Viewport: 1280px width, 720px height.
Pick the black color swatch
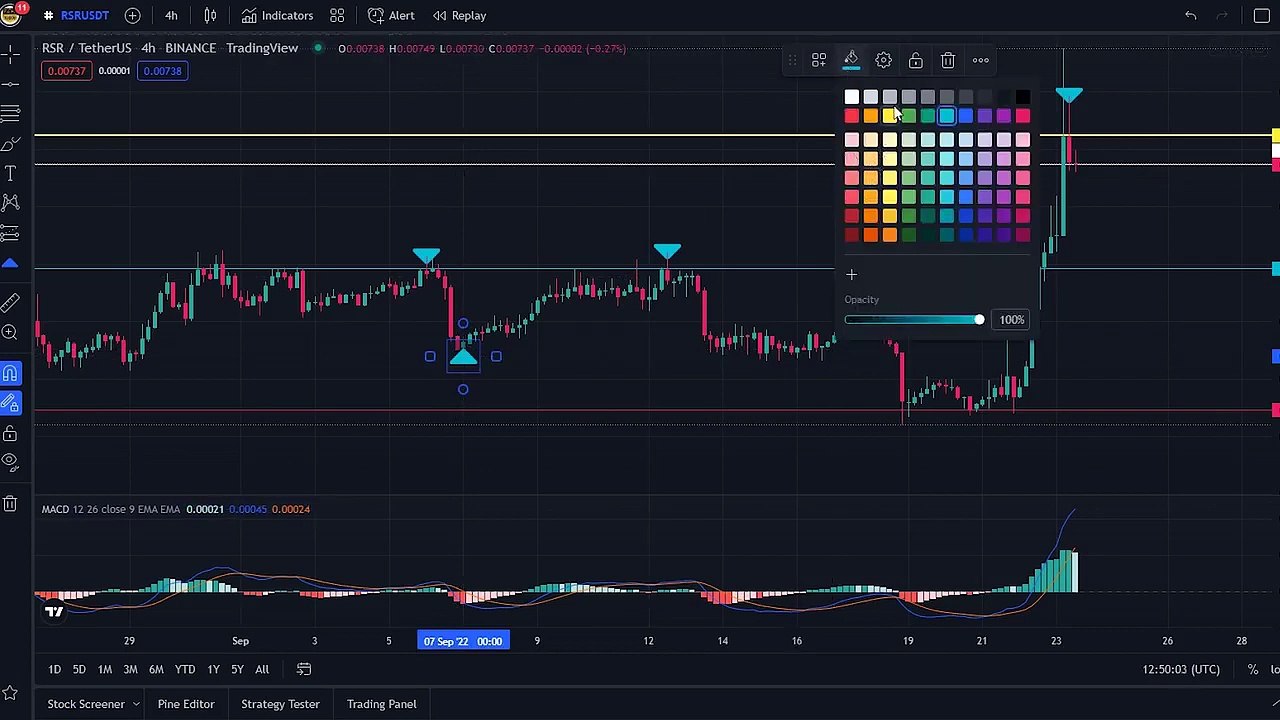[x=1022, y=97]
